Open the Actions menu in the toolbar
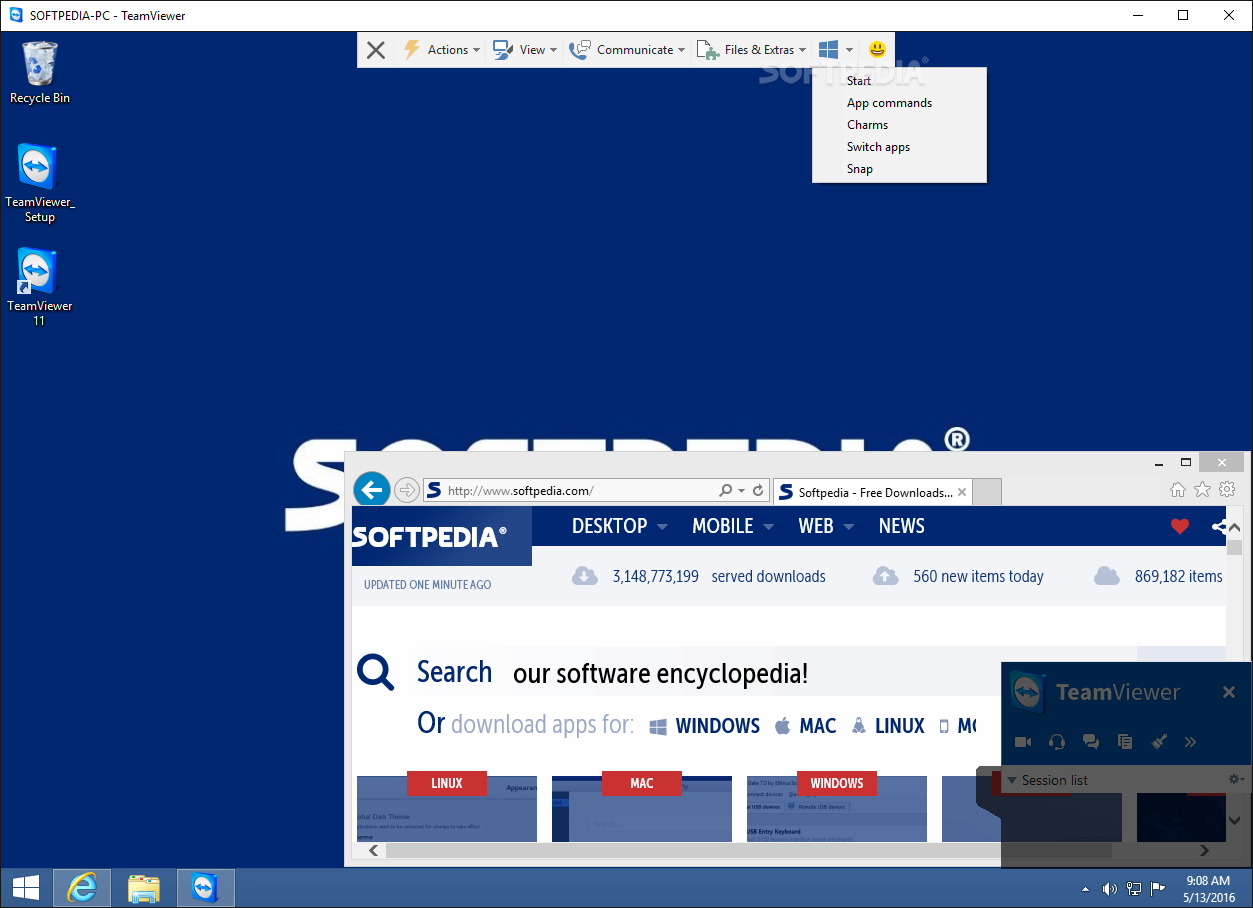1253x908 pixels. [x=441, y=50]
